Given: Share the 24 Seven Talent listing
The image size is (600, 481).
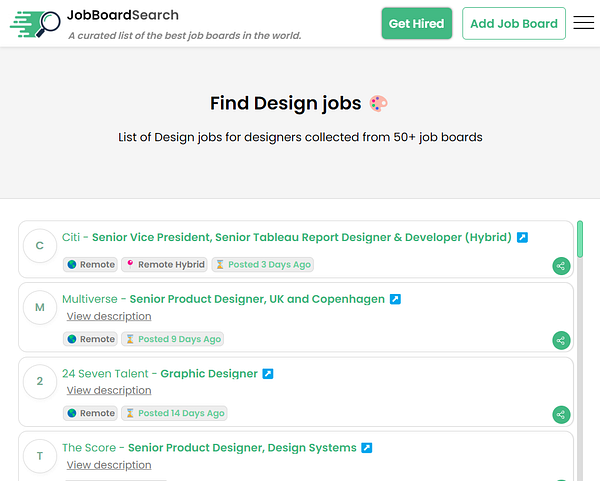Looking at the screenshot, I should 561,414.
